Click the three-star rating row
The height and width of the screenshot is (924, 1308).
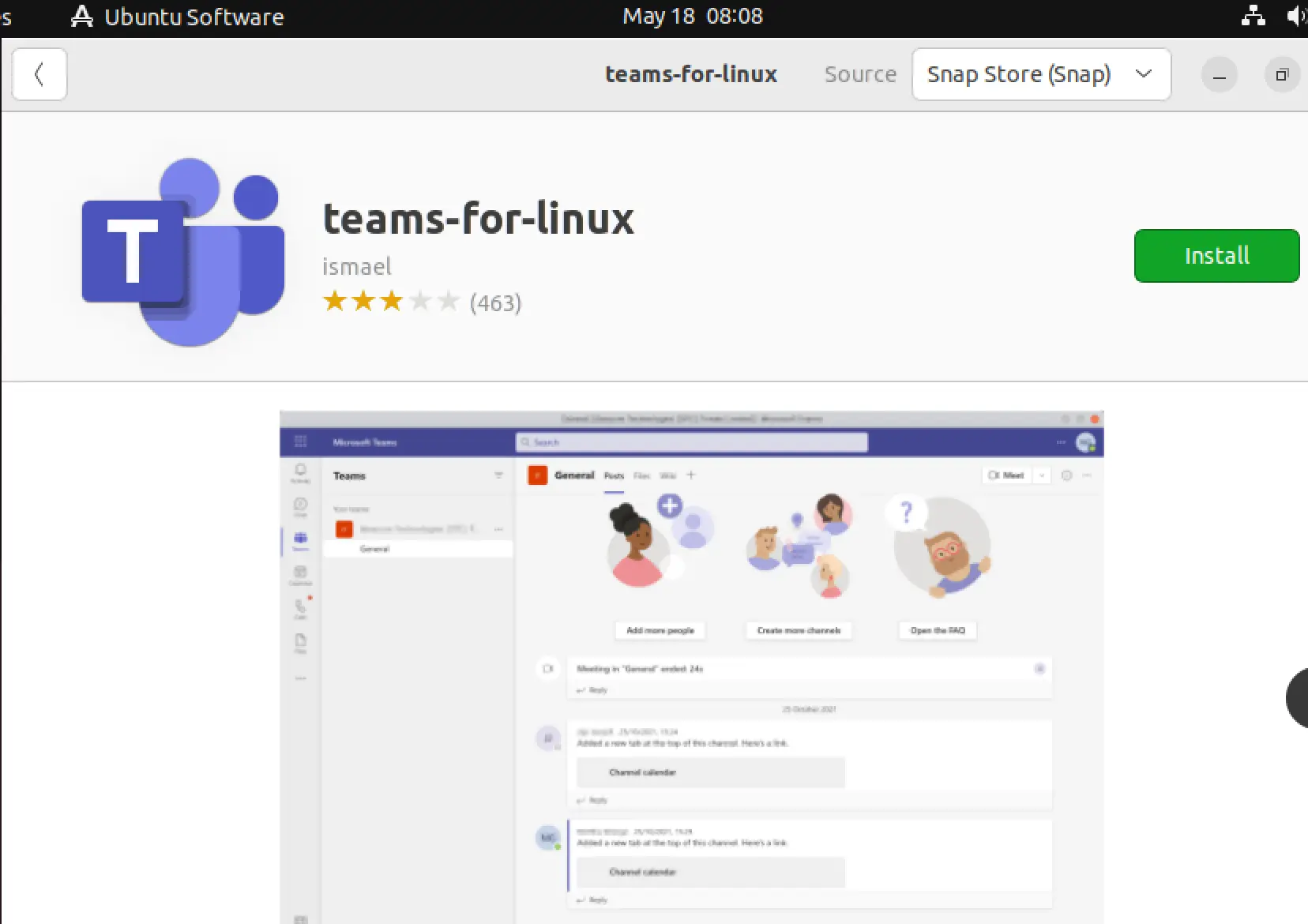click(391, 302)
